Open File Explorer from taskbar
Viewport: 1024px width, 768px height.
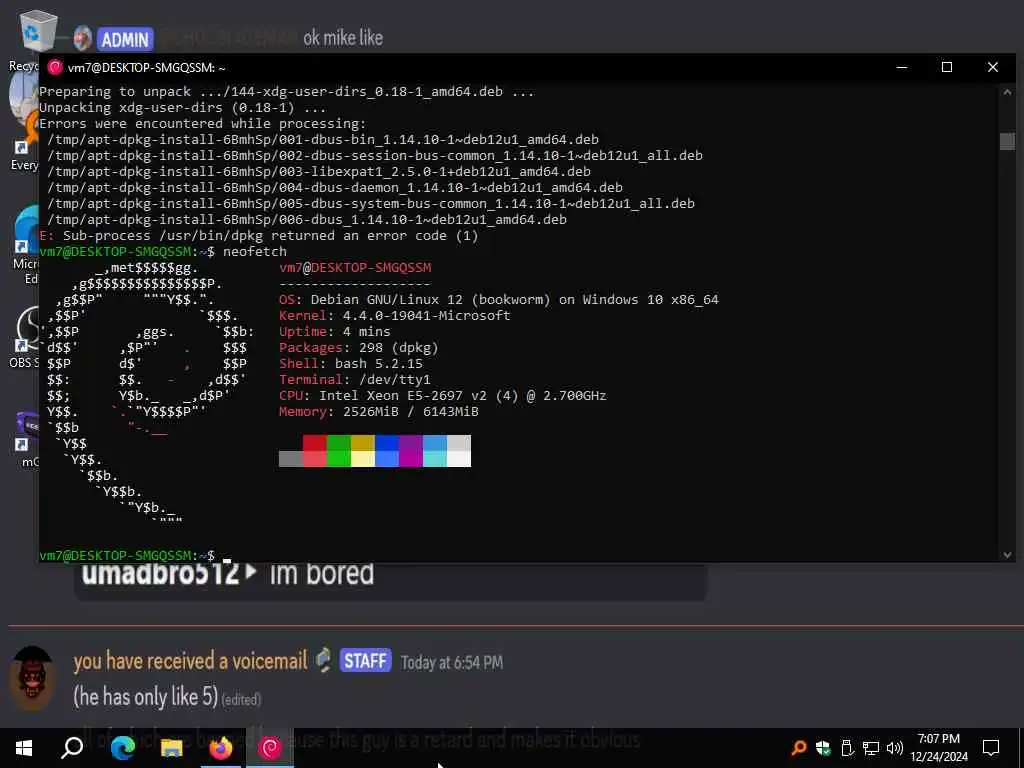pyautogui.click(x=172, y=748)
